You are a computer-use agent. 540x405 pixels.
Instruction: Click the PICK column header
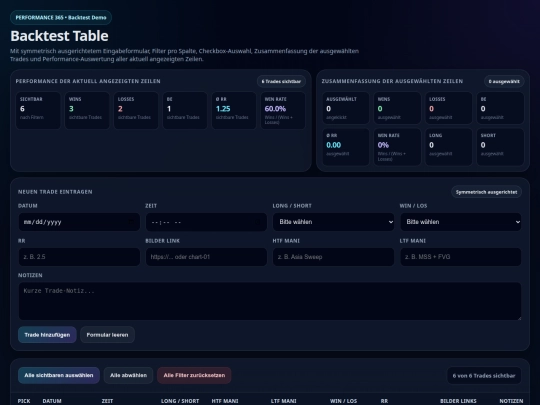coord(24,401)
